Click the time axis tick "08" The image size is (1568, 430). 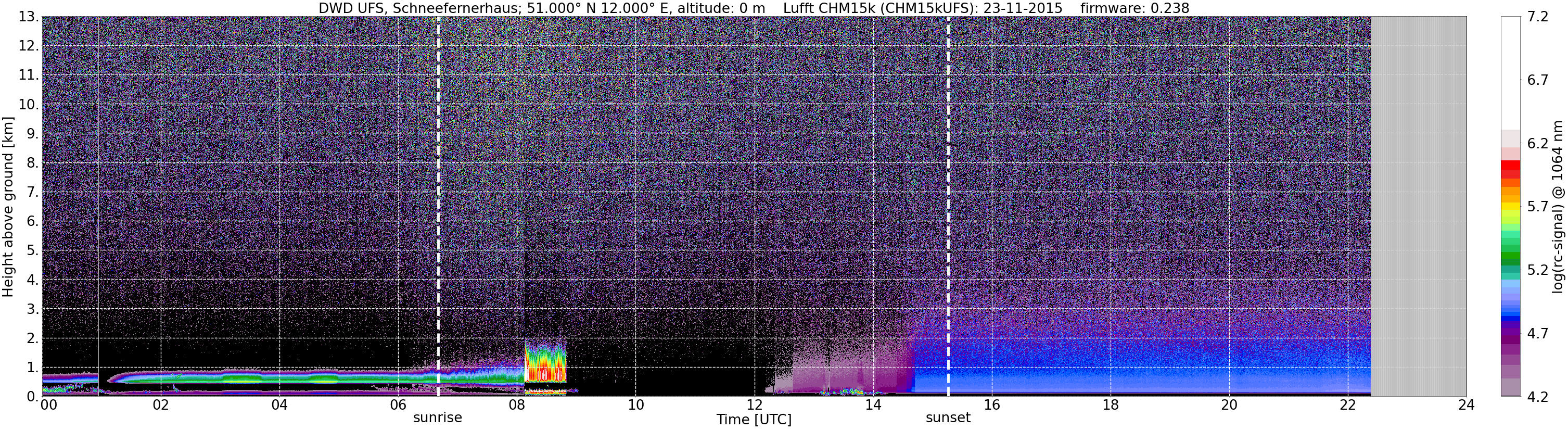click(x=517, y=405)
